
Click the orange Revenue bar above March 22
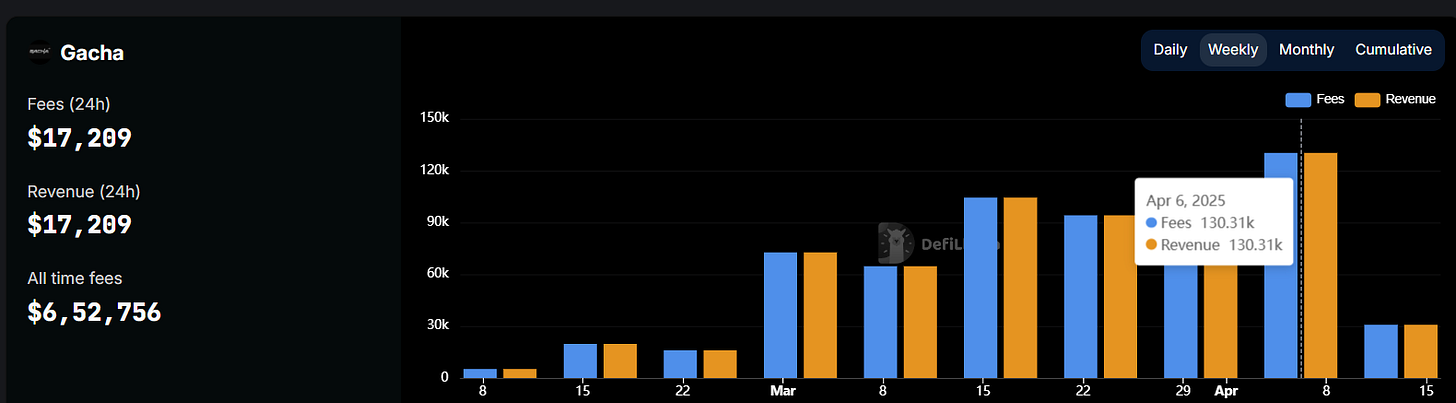point(1120,296)
